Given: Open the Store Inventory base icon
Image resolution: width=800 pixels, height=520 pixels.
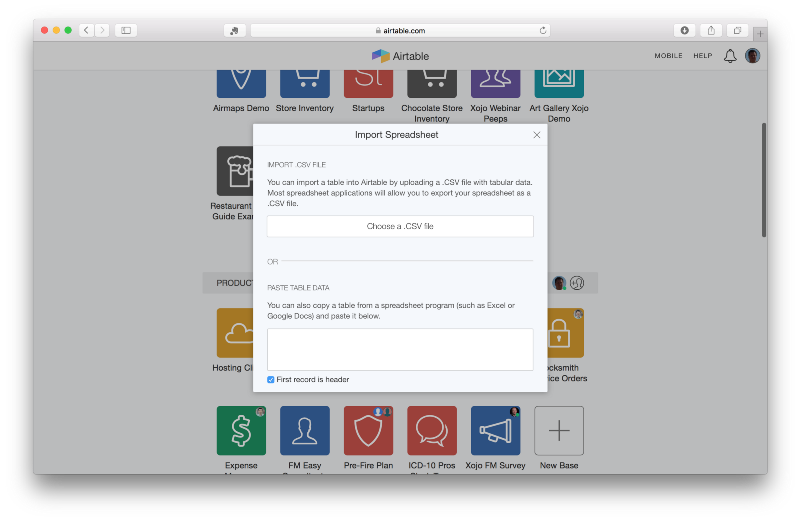Looking at the screenshot, I should pyautogui.click(x=305, y=84).
